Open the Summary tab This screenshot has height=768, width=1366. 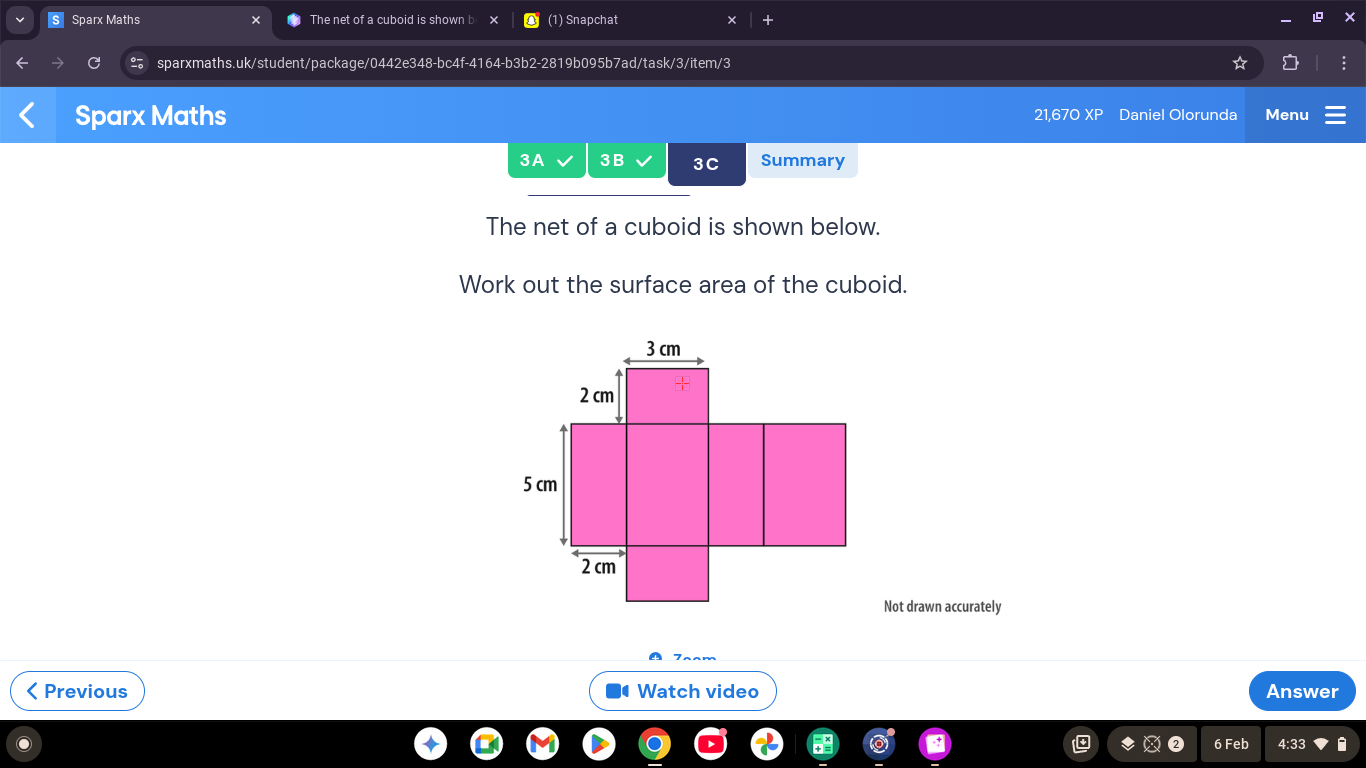click(x=802, y=160)
